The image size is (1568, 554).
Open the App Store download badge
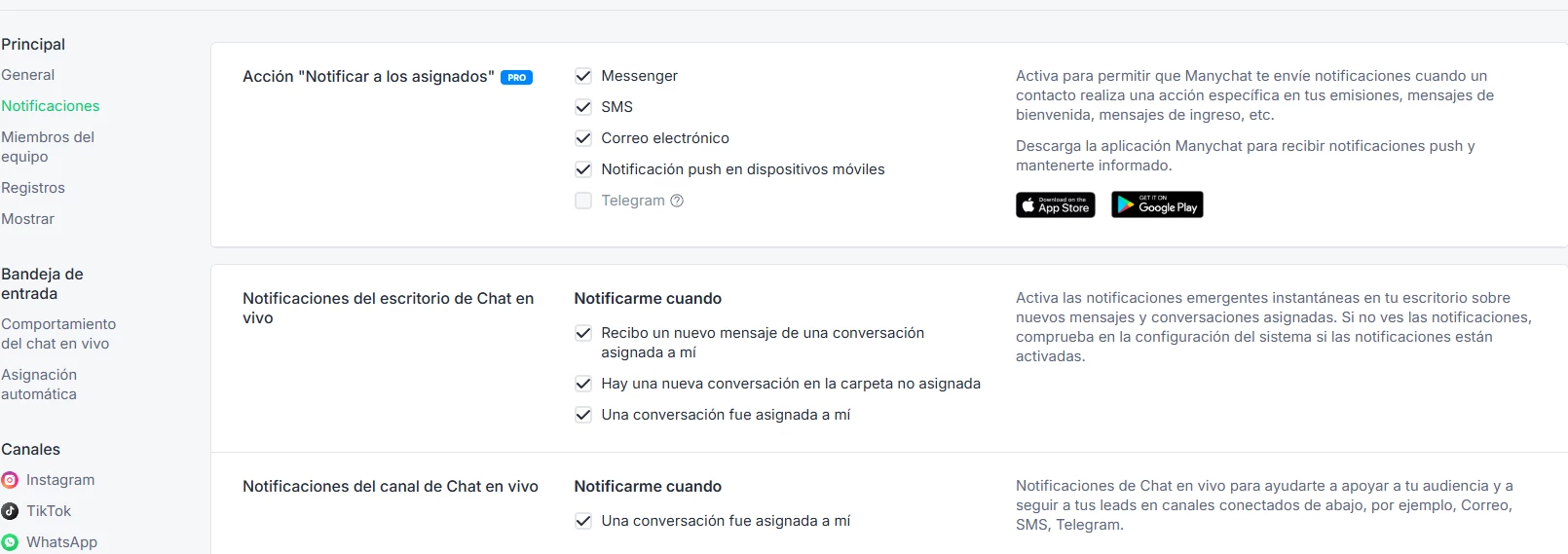click(1055, 204)
